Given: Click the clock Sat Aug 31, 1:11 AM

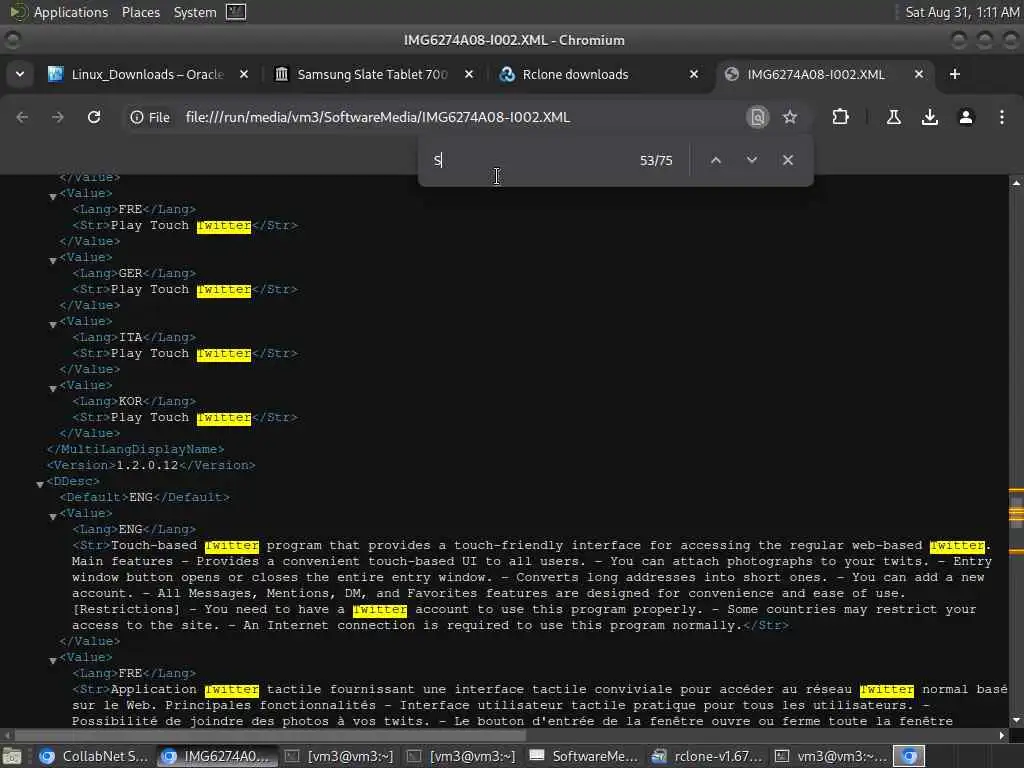Looking at the screenshot, I should (x=962, y=12).
